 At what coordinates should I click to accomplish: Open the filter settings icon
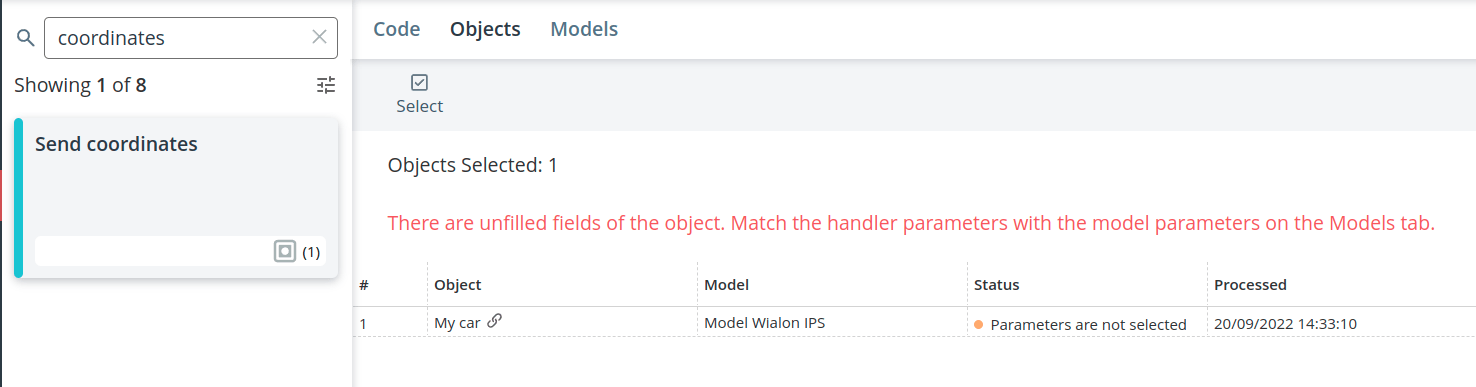[326, 85]
